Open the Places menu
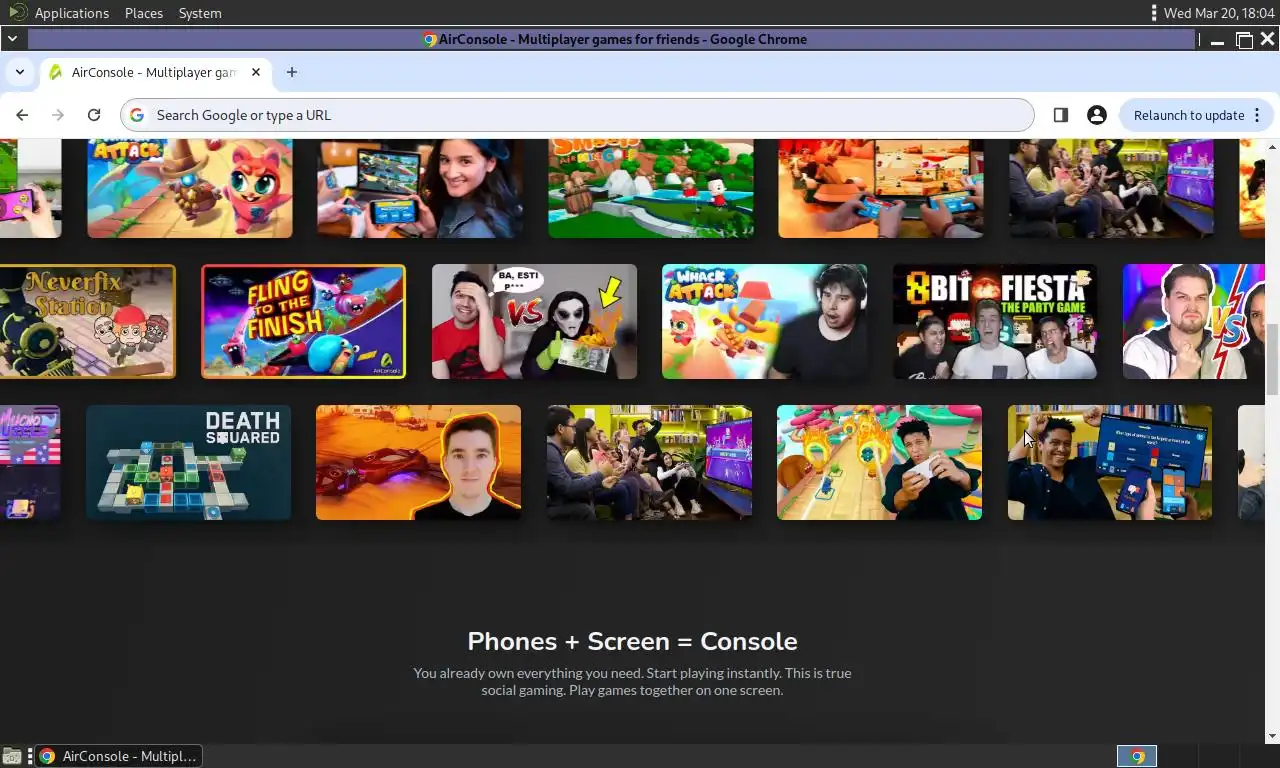This screenshot has width=1280, height=768. click(x=144, y=13)
